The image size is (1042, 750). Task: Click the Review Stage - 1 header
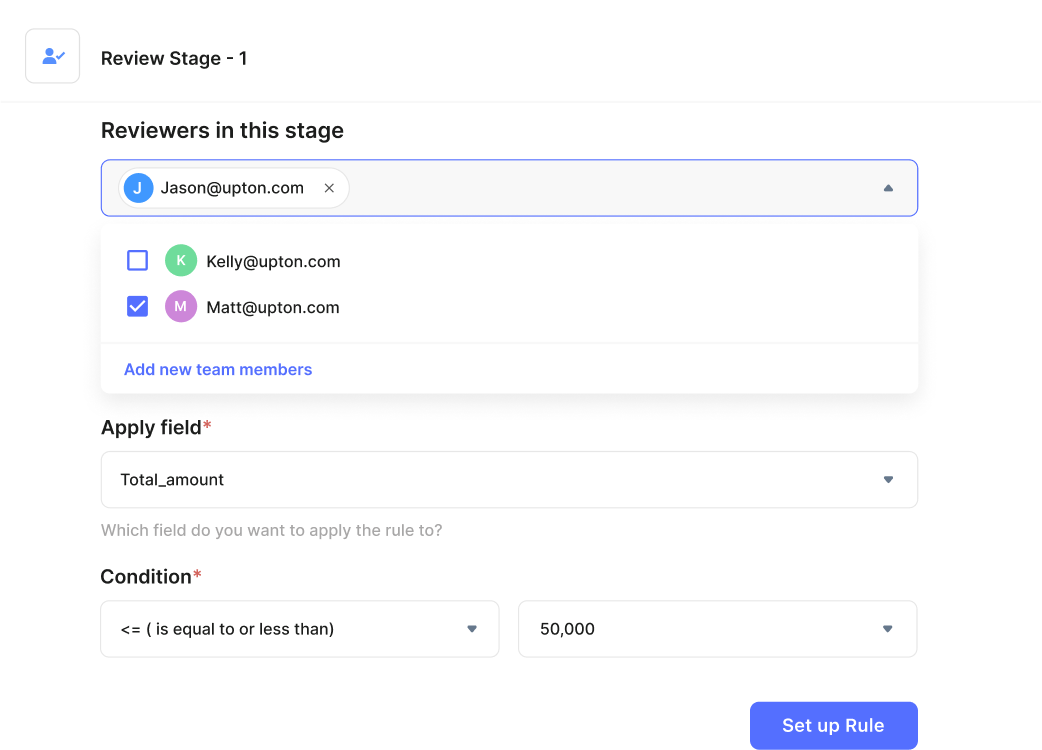[x=174, y=59]
